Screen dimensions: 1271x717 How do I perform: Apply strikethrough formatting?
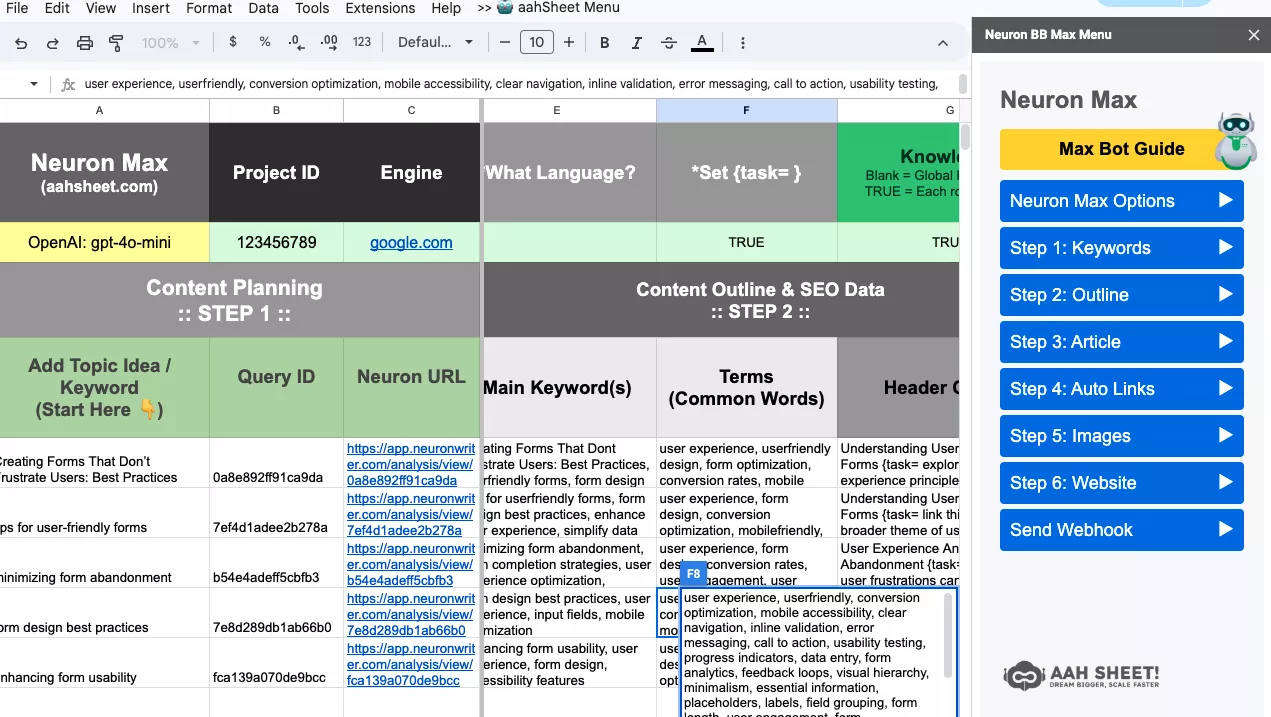point(669,42)
